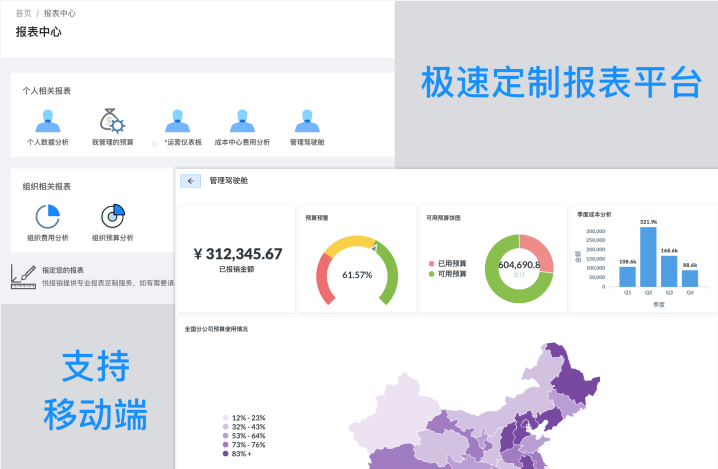Click 报表中心 breadcrumb item
Screen dimensions: 718x469
point(59,14)
